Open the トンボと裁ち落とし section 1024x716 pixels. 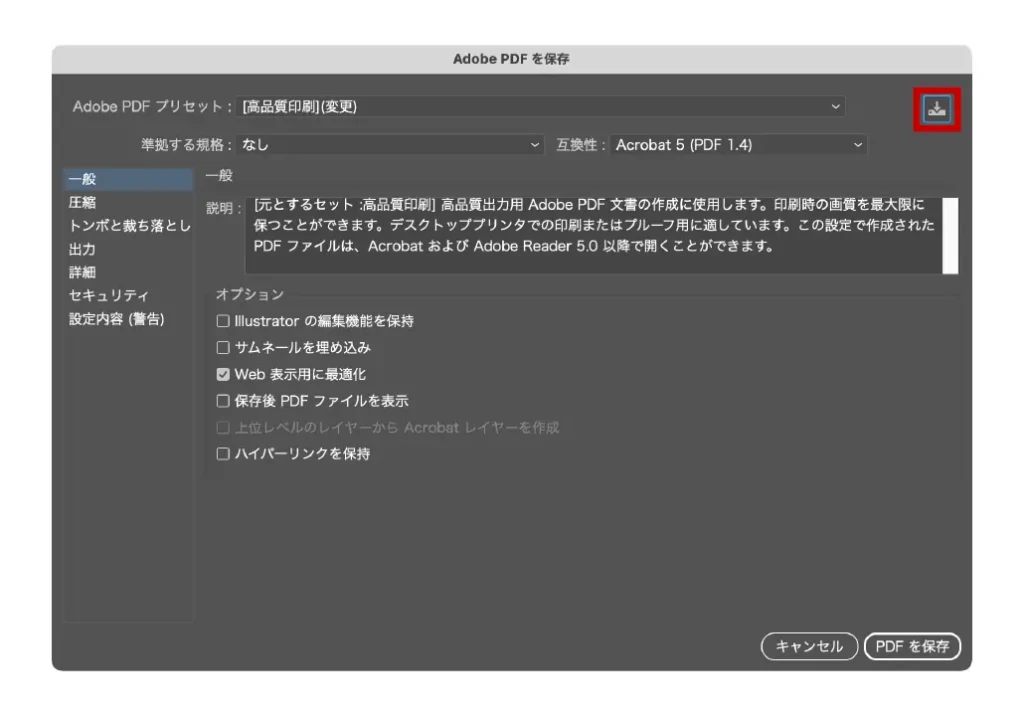[129, 226]
